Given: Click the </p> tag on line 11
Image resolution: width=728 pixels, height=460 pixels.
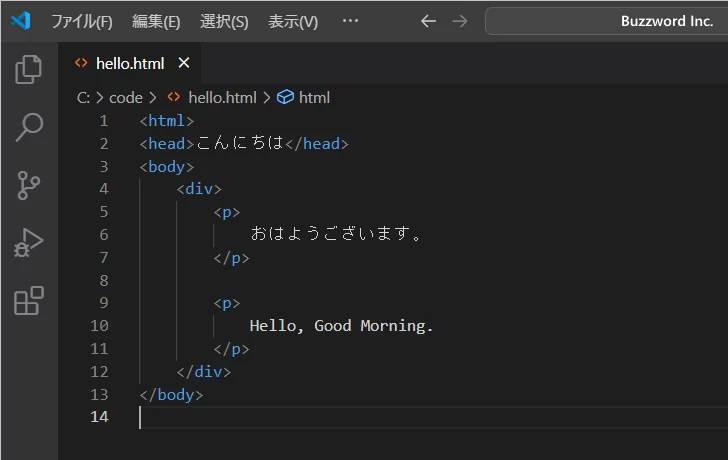Looking at the screenshot, I should pyautogui.click(x=231, y=349).
